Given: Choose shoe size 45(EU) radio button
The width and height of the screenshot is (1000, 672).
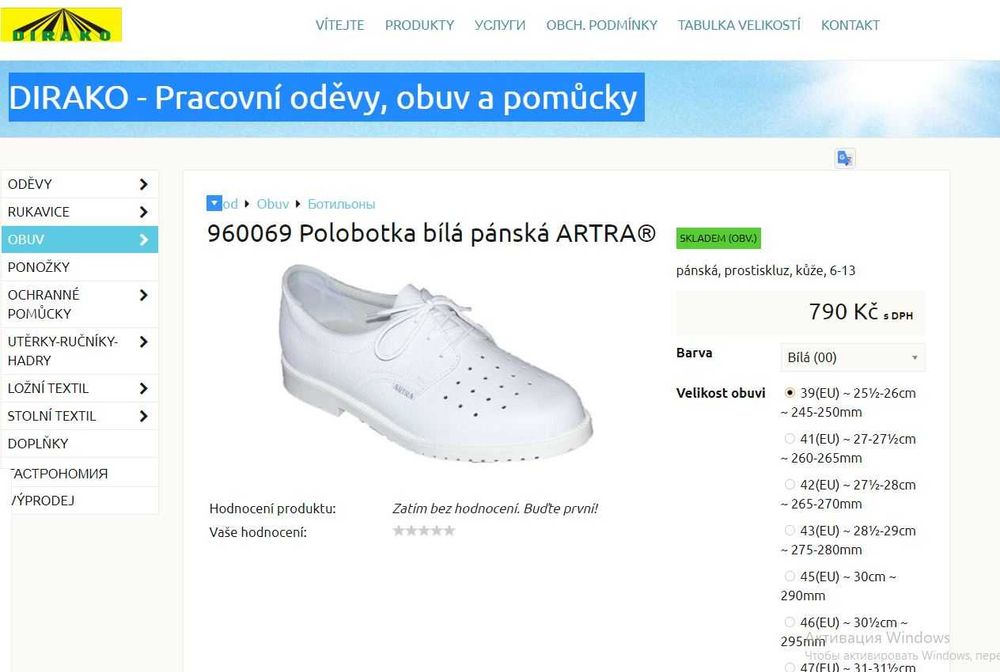Looking at the screenshot, I should click(790, 576).
